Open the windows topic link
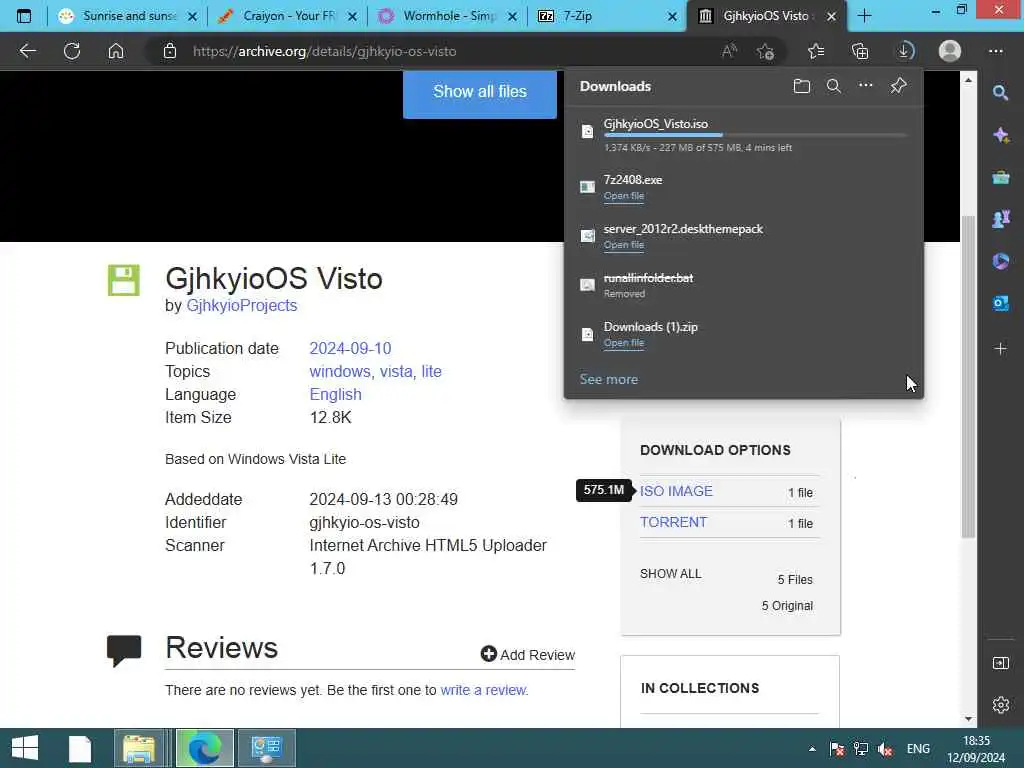Image resolution: width=1024 pixels, height=768 pixels. coord(340,372)
